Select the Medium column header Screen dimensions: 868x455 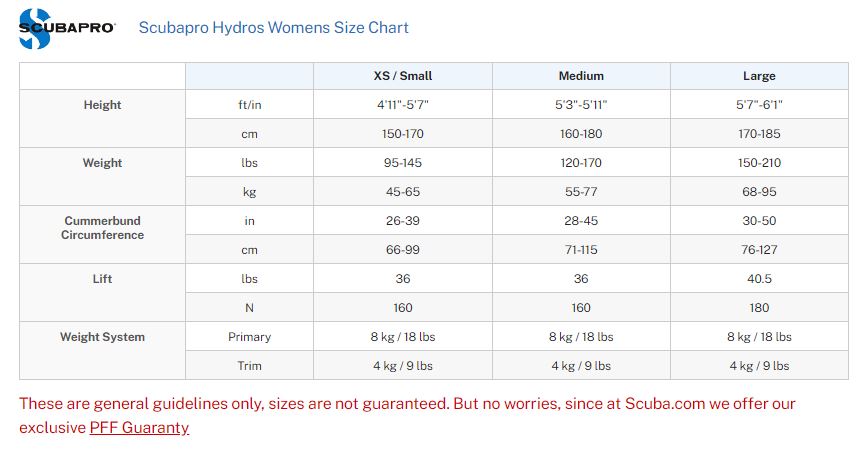point(581,76)
